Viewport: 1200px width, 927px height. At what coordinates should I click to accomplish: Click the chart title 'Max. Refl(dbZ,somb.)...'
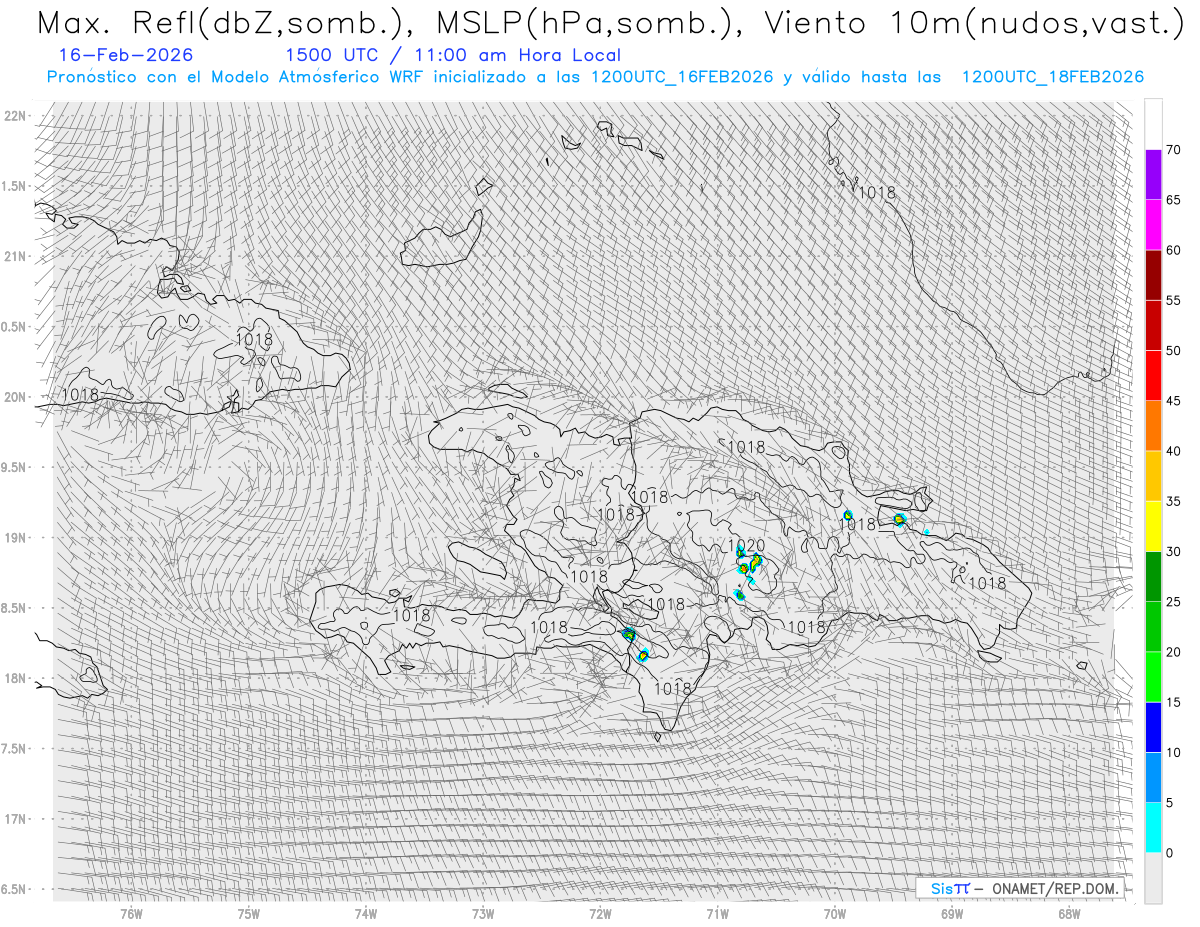(x=609, y=23)
